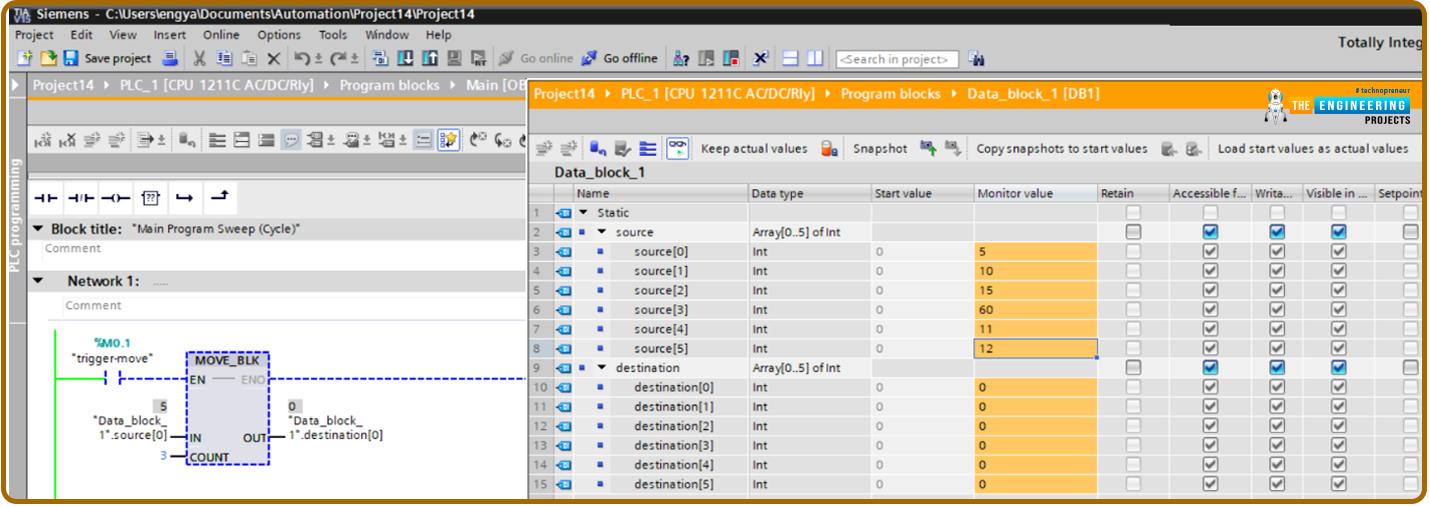The image size is (1430, 507).
Task: Open the Undo history dropdown arrow
Action: pyautogui.click(x=318, y=59)
